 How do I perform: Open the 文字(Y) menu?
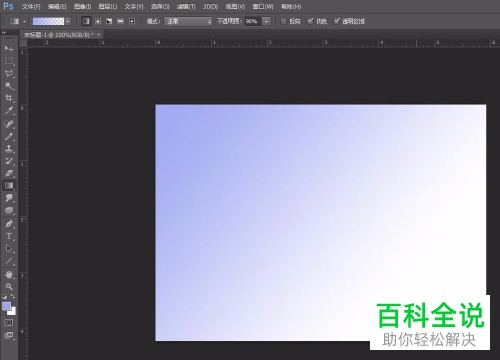click(x=134, y=7)
